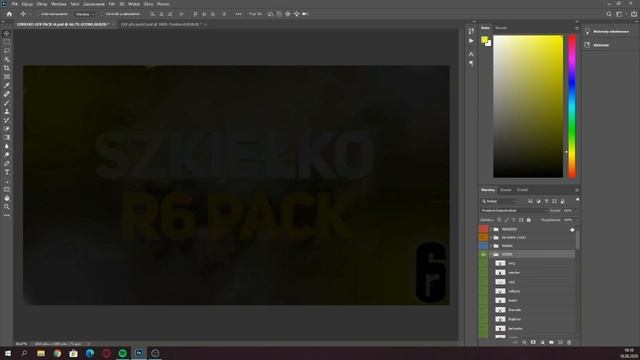Click the add layer mask icon

(533, 342)
